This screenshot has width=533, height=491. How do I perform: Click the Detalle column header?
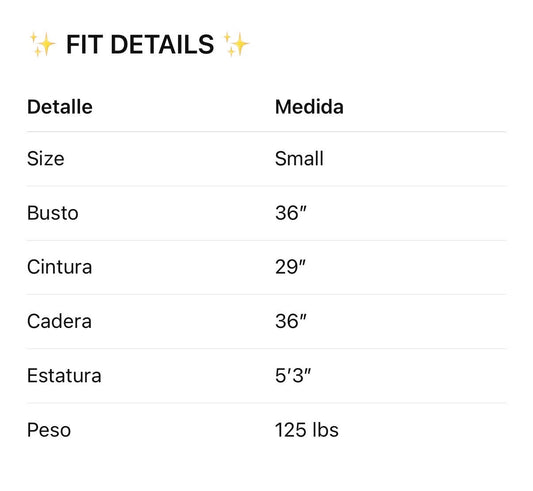(x=60, y=107)
